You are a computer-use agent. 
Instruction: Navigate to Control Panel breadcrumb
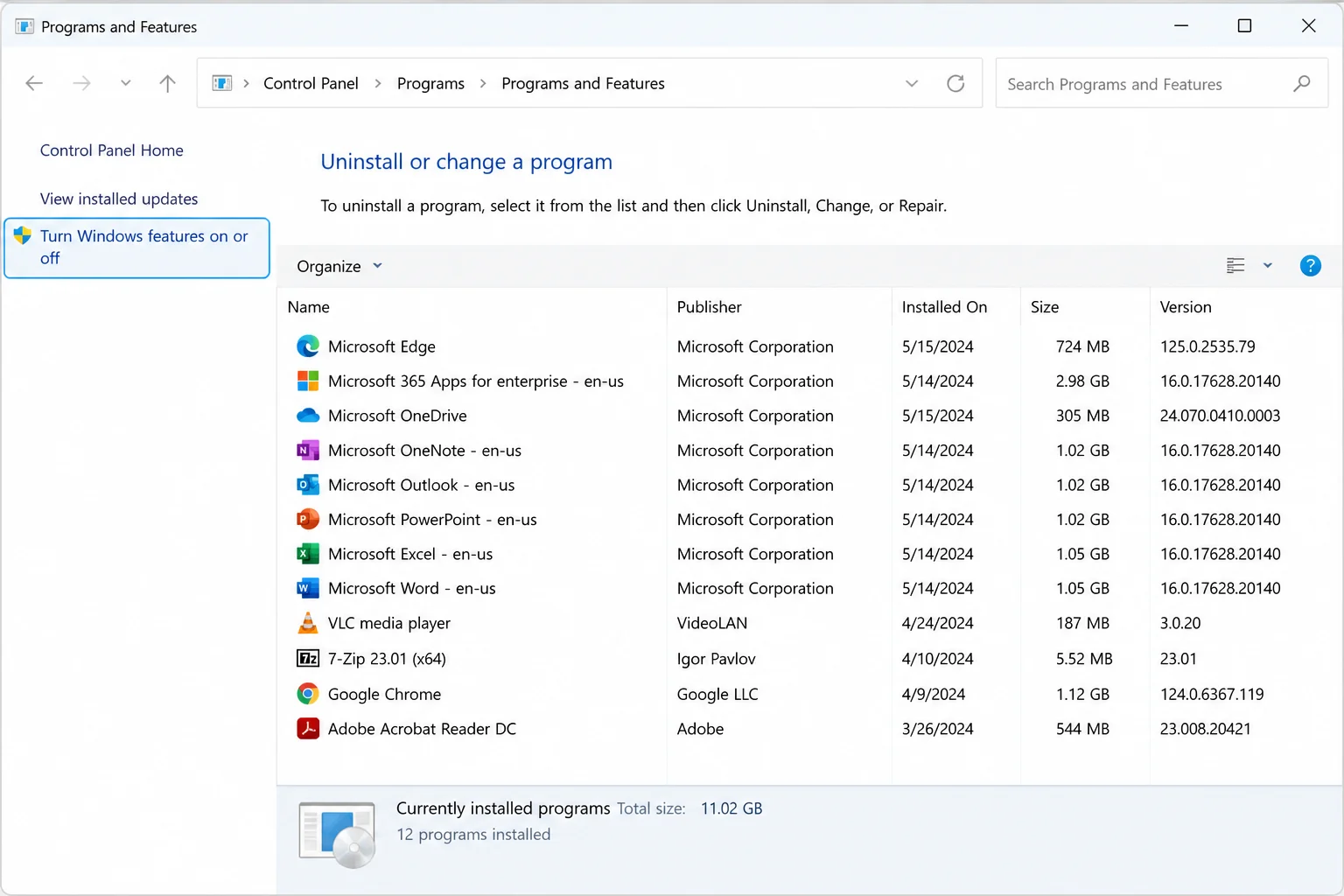[311, 83]
